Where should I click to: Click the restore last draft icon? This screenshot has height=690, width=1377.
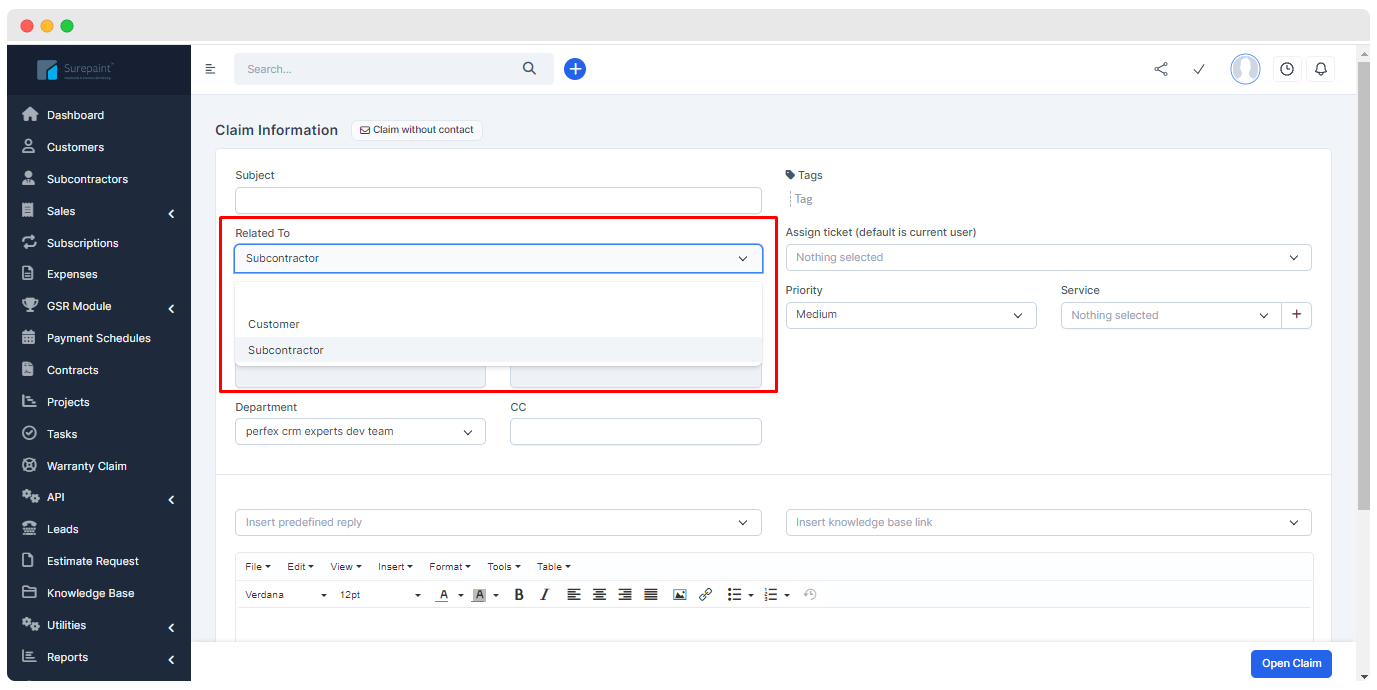(810, 594)
